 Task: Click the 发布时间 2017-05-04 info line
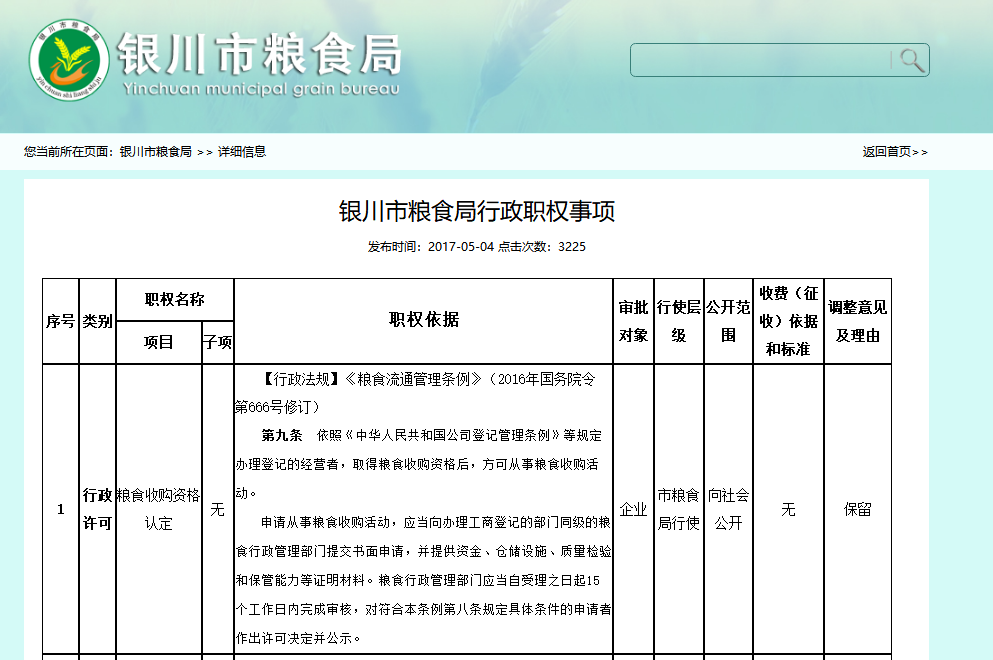tap(476, 246)
